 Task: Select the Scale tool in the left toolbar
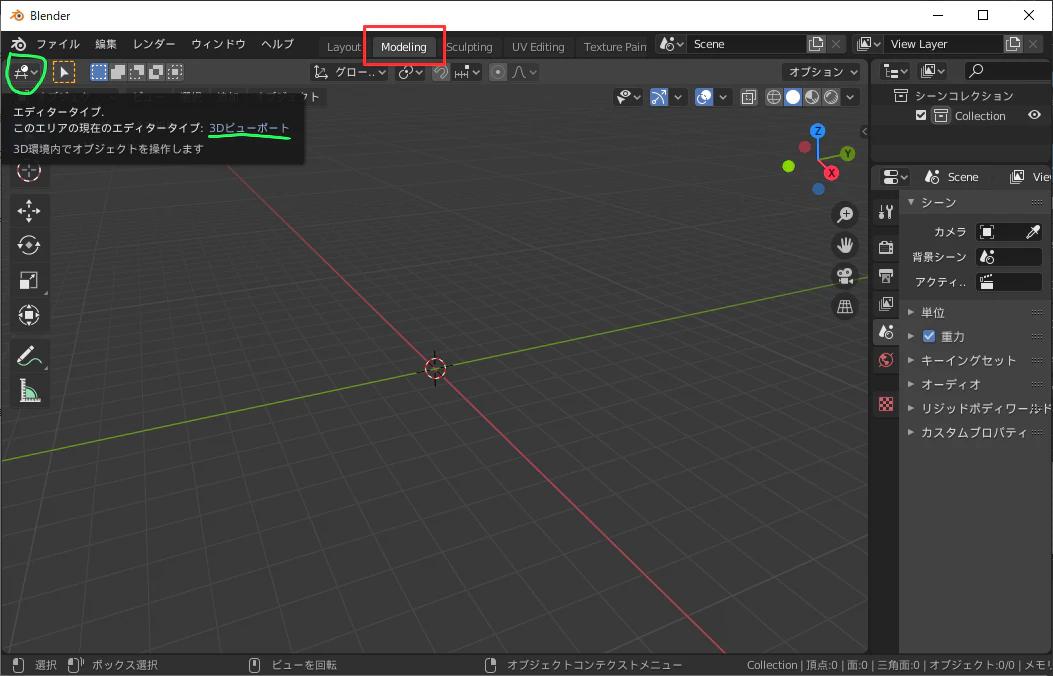tap(29, 280)
